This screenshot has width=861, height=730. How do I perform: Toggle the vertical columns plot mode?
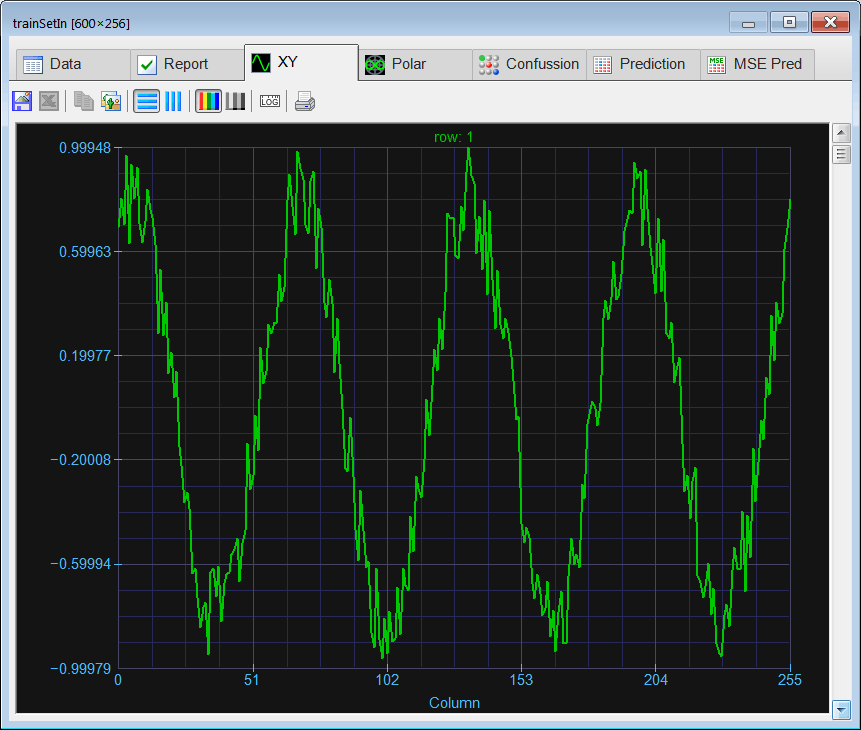click(x=173, y=101)
